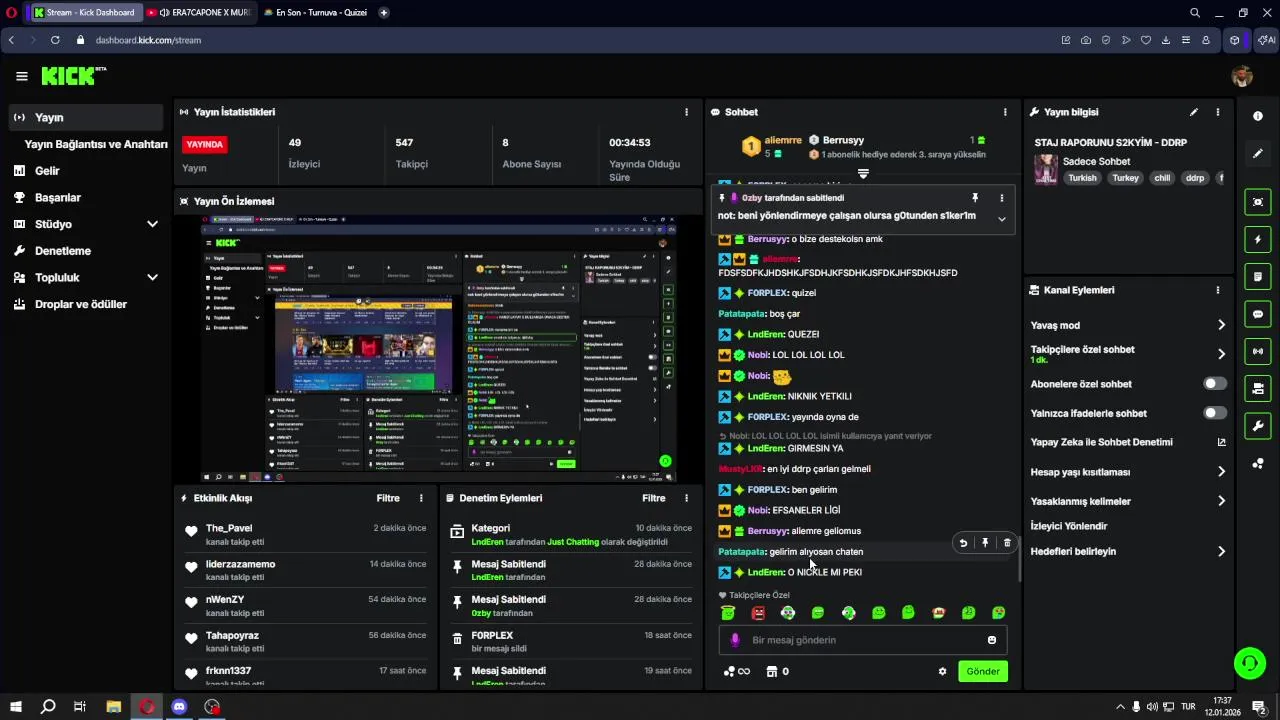
Task: Delete the Patatapata message with trash icon
Action: 1007,543
